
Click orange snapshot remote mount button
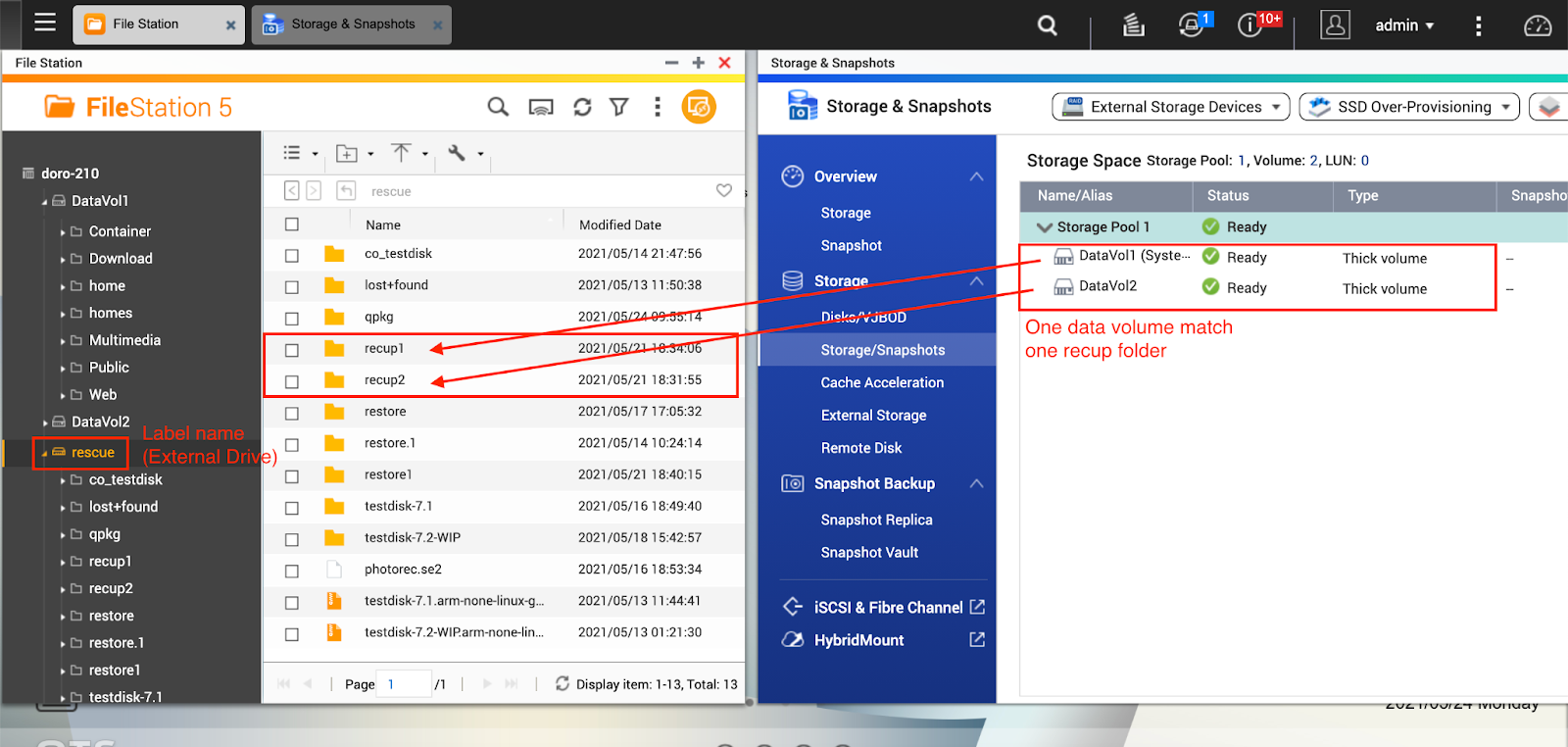pos(699,107)
